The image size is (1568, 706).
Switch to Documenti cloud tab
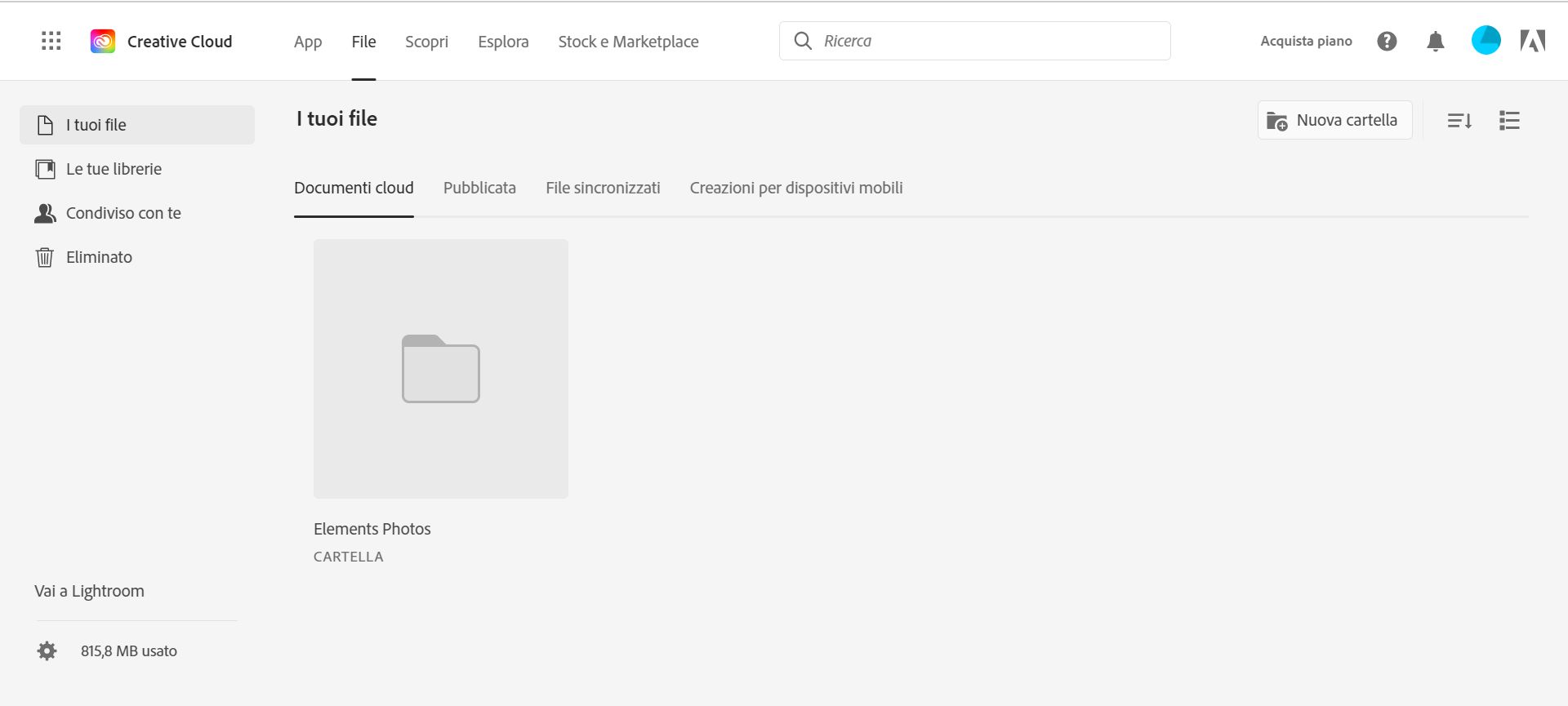pyautogui.click(x=354, y=188)
